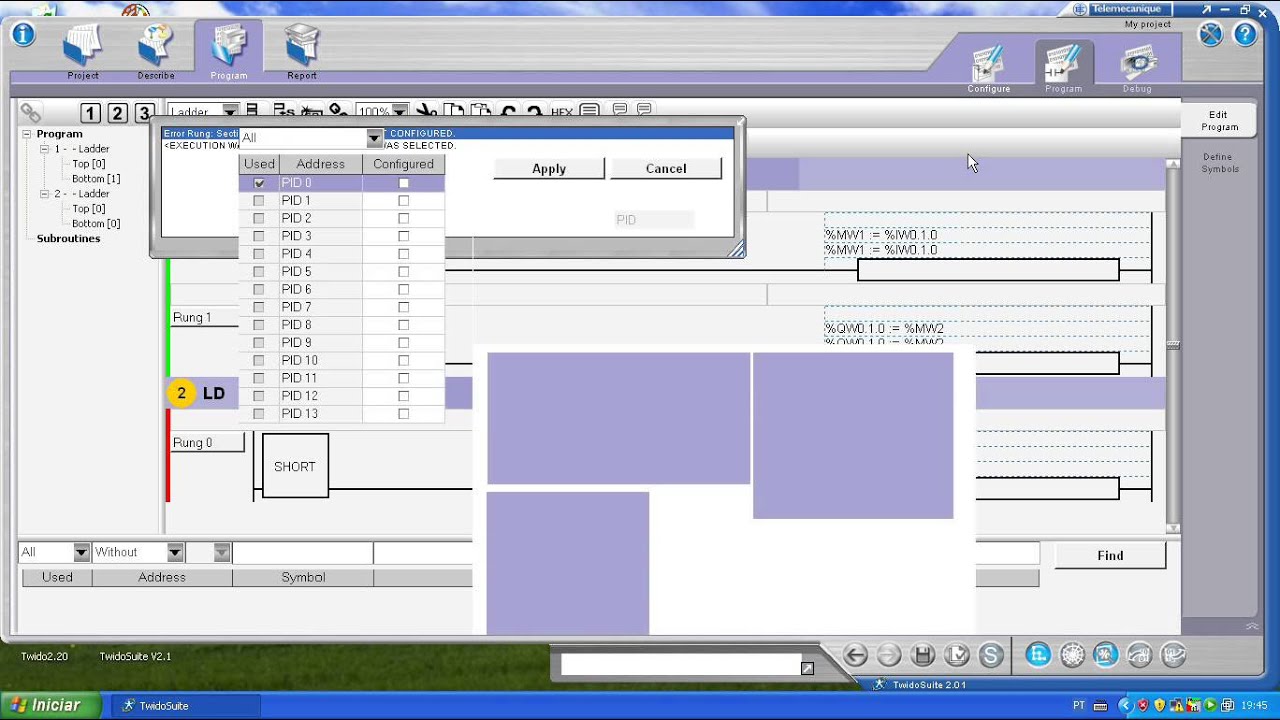Click the redo arrow toolbar icon
Viewport: 1280px width, 720px height.
[534, 111]
